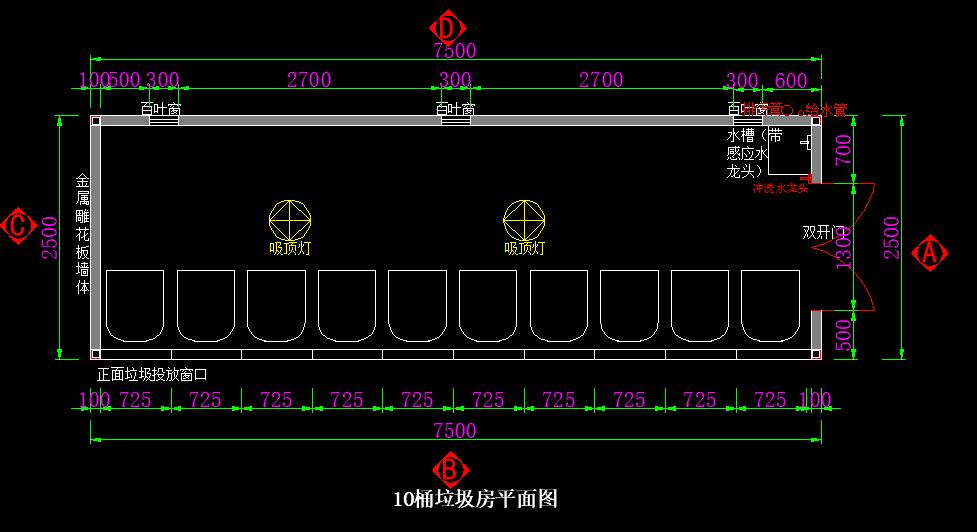Viewport: 977px width, 532px height.
Task: Select the red 冲洗水龙头 annotation
Action: pos(780,189)
